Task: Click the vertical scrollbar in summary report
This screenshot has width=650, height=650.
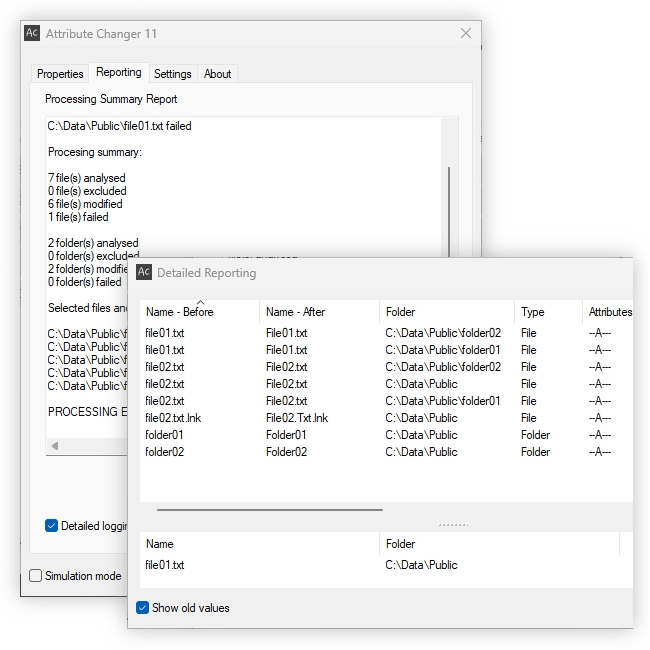Action: pyautogui.click(x=450, y=210)
